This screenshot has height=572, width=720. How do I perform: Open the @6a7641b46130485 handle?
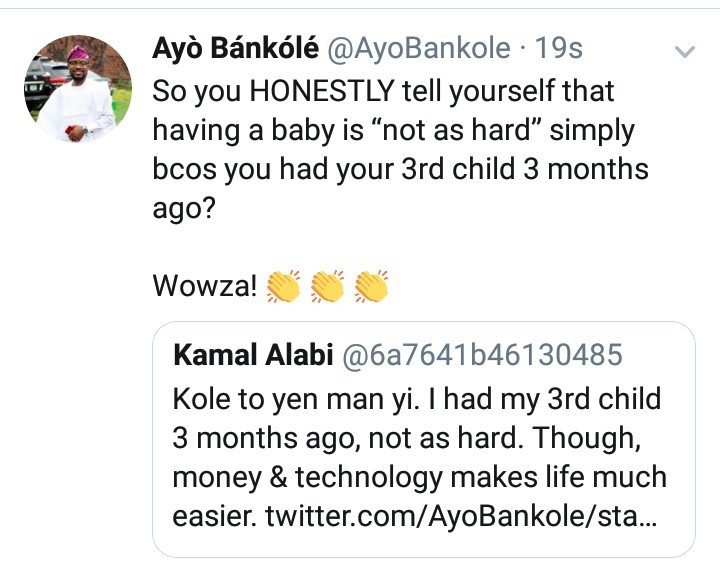[x=482, y=355]
